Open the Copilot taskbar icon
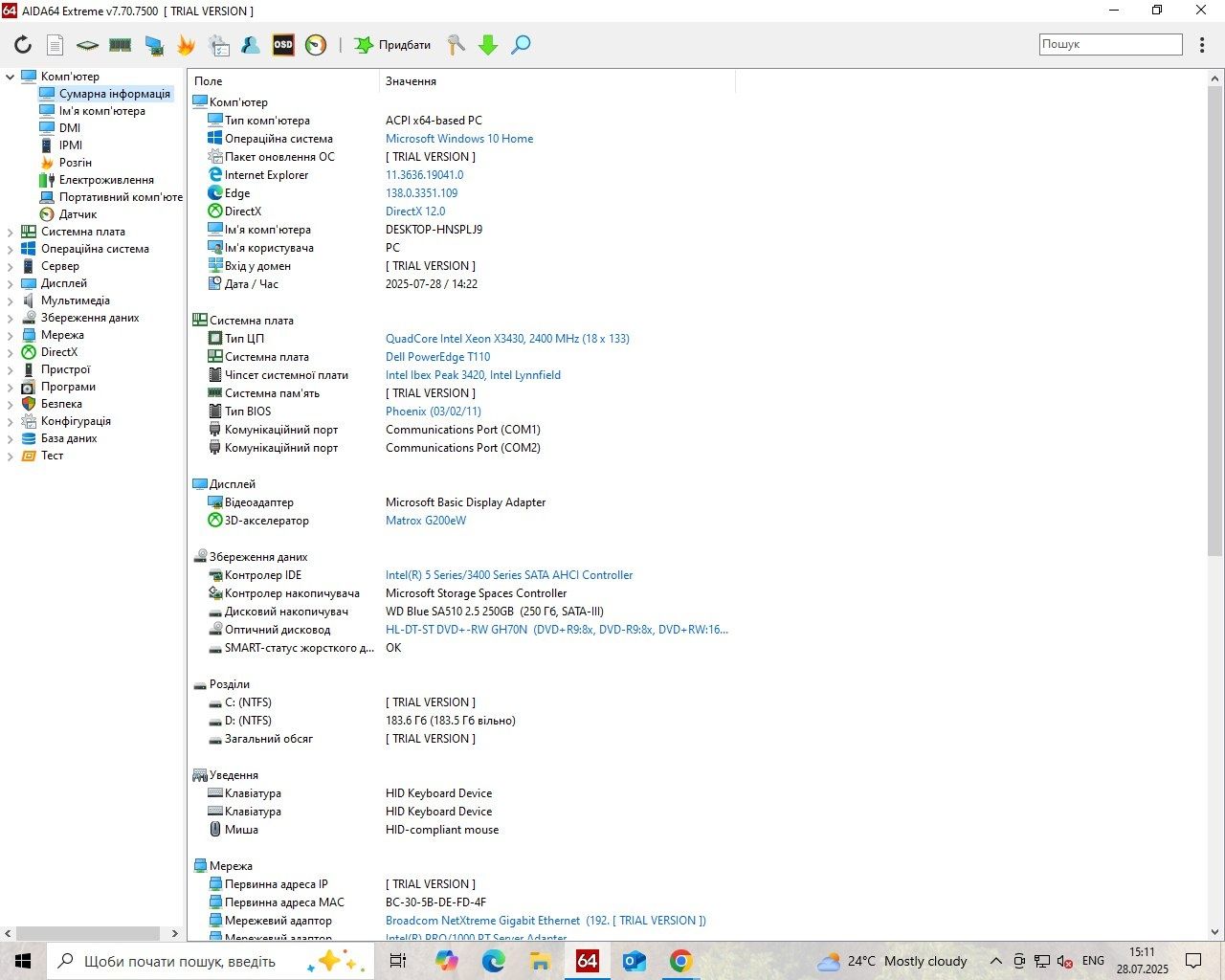Screen dimensions: 1225x980 447,961
